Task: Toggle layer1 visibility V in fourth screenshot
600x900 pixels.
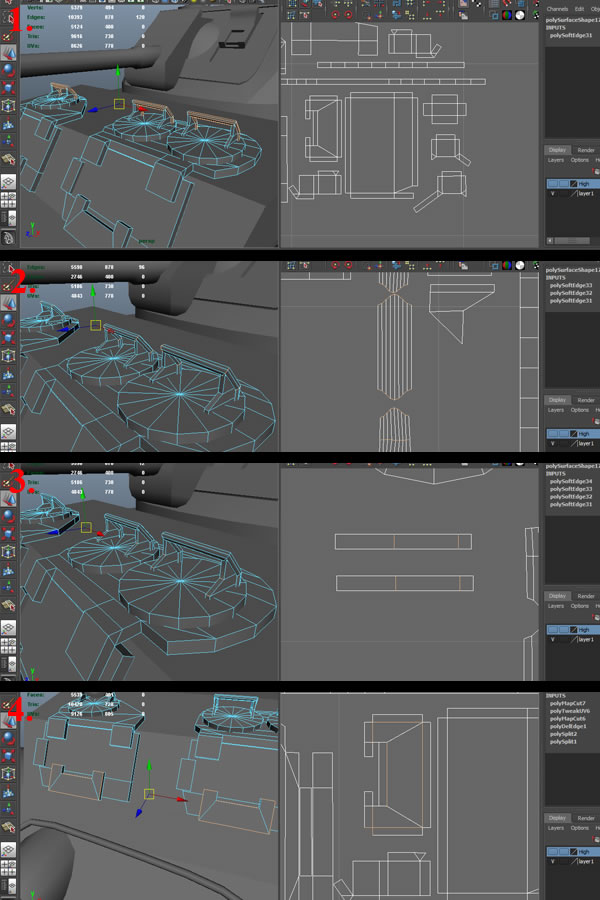Action: click(553, 862)
